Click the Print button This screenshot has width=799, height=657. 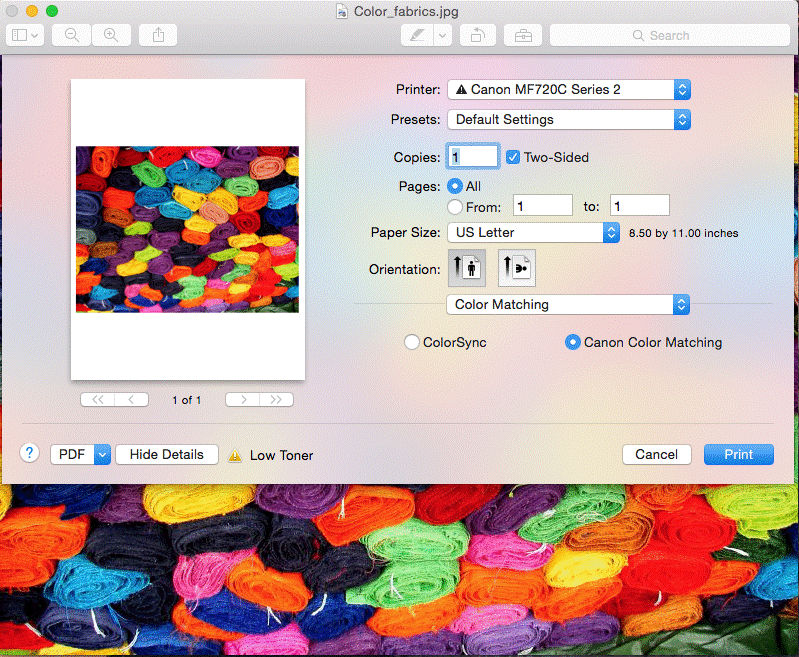click(x=738, y=454)
